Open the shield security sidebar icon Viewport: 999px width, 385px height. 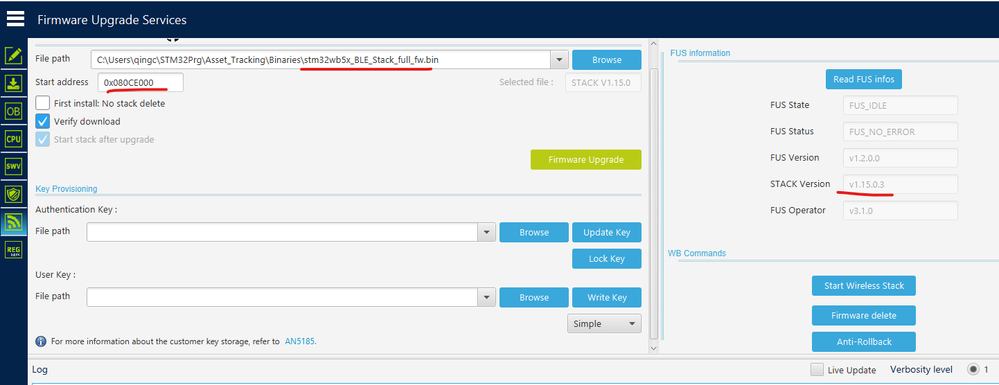coord(13,193)
